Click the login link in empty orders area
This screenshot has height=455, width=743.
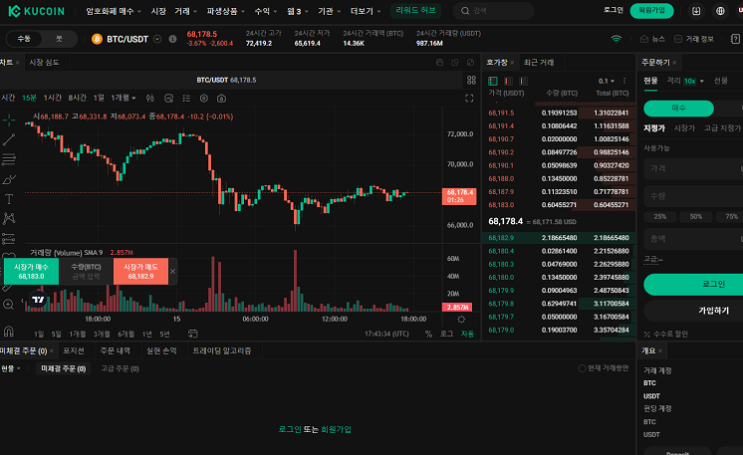[x=290, y=429]
